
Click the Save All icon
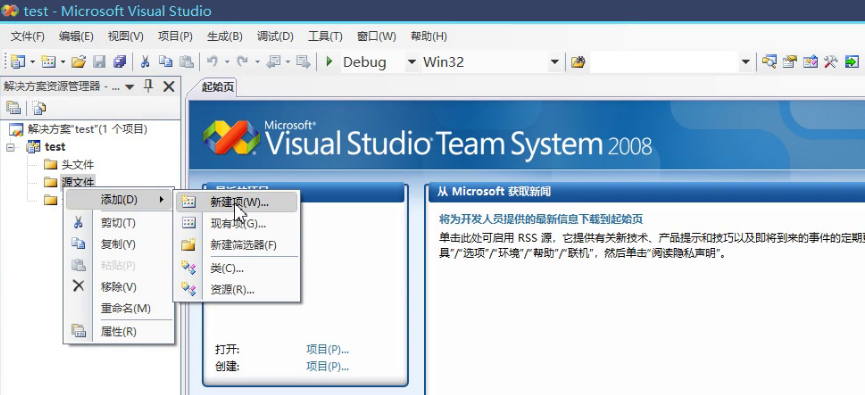(119, 62)
